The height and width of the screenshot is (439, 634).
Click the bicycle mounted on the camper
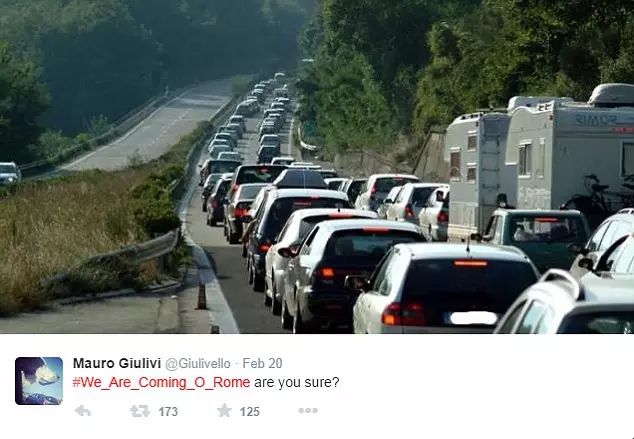tap(598, 198)
